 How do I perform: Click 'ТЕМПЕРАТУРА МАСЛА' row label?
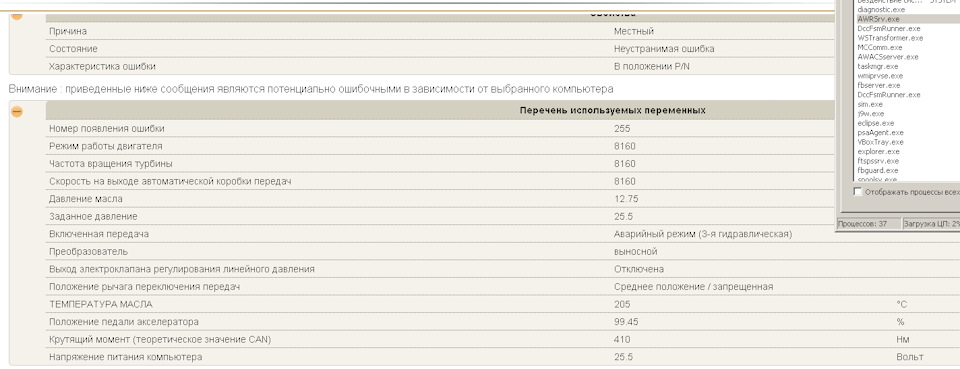coord(100,304)
